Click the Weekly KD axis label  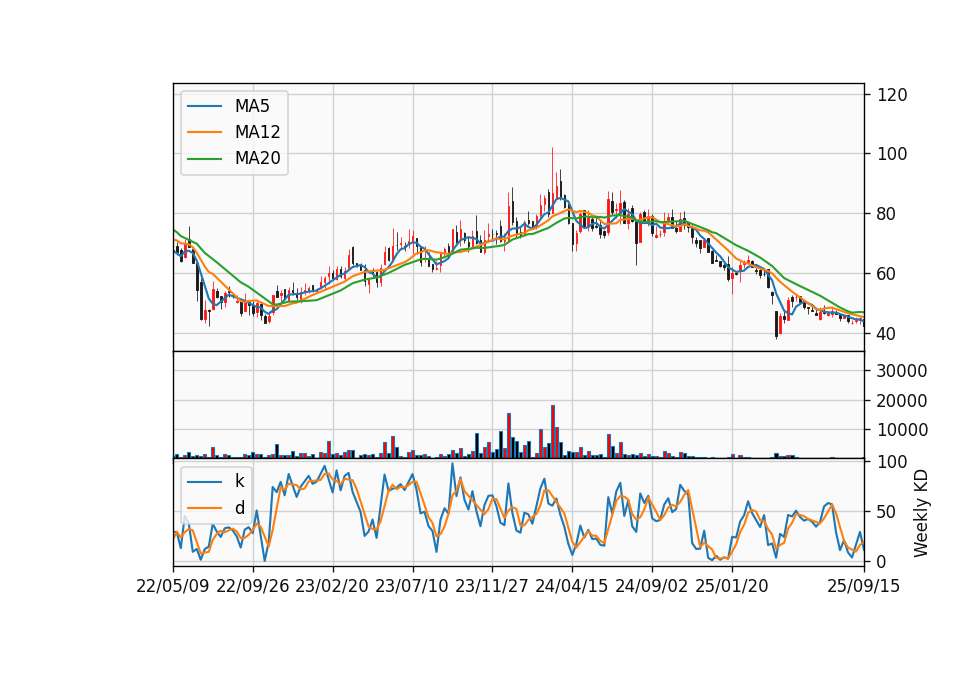[x=921, y=514]
